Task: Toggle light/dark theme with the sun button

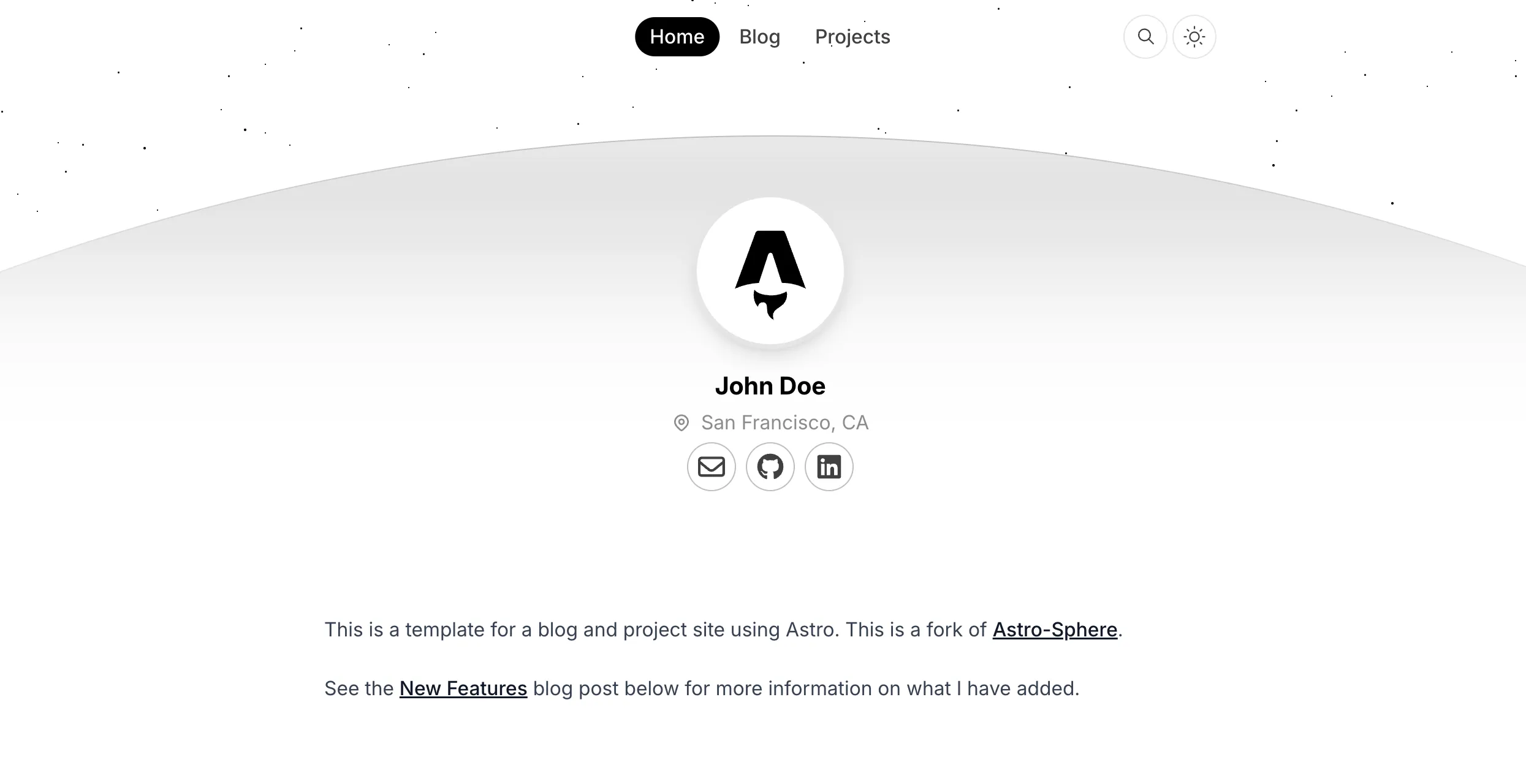Action: (x=1194, y=37)
